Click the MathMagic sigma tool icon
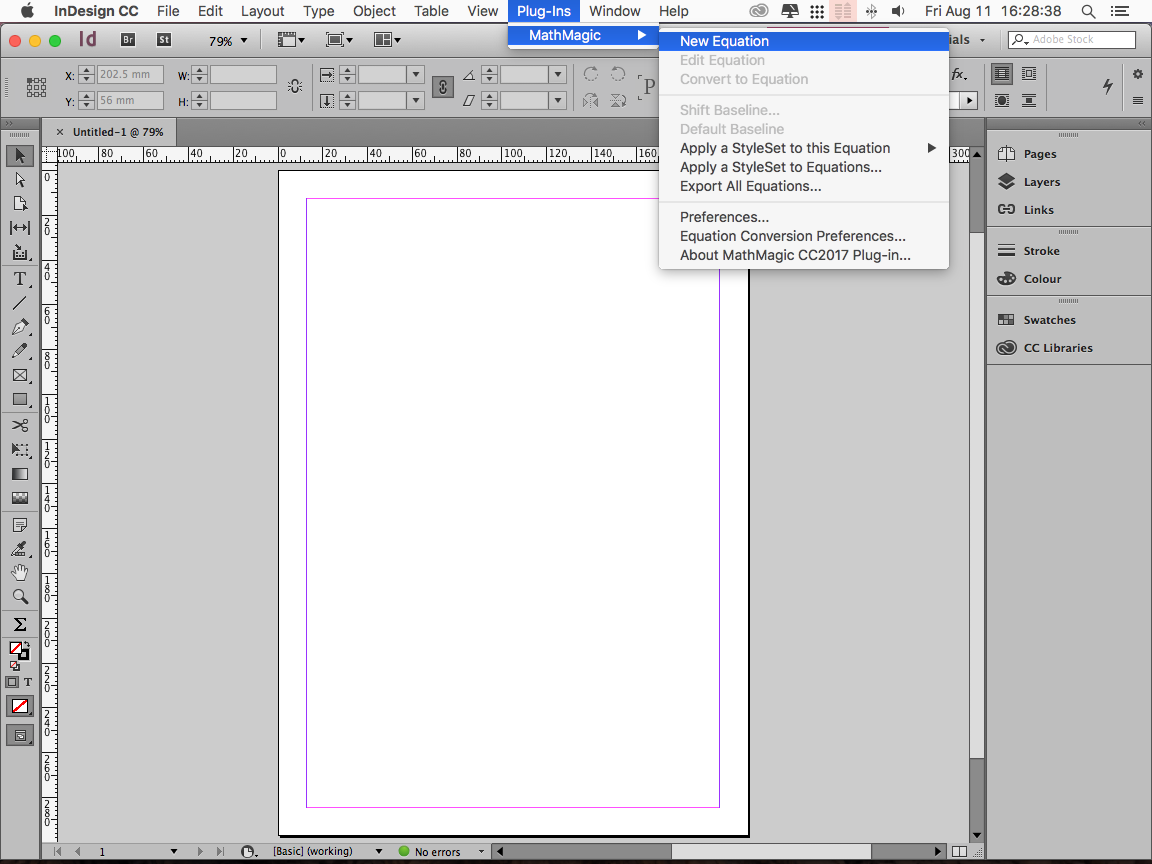1152x864 pixels. [20, 624]
